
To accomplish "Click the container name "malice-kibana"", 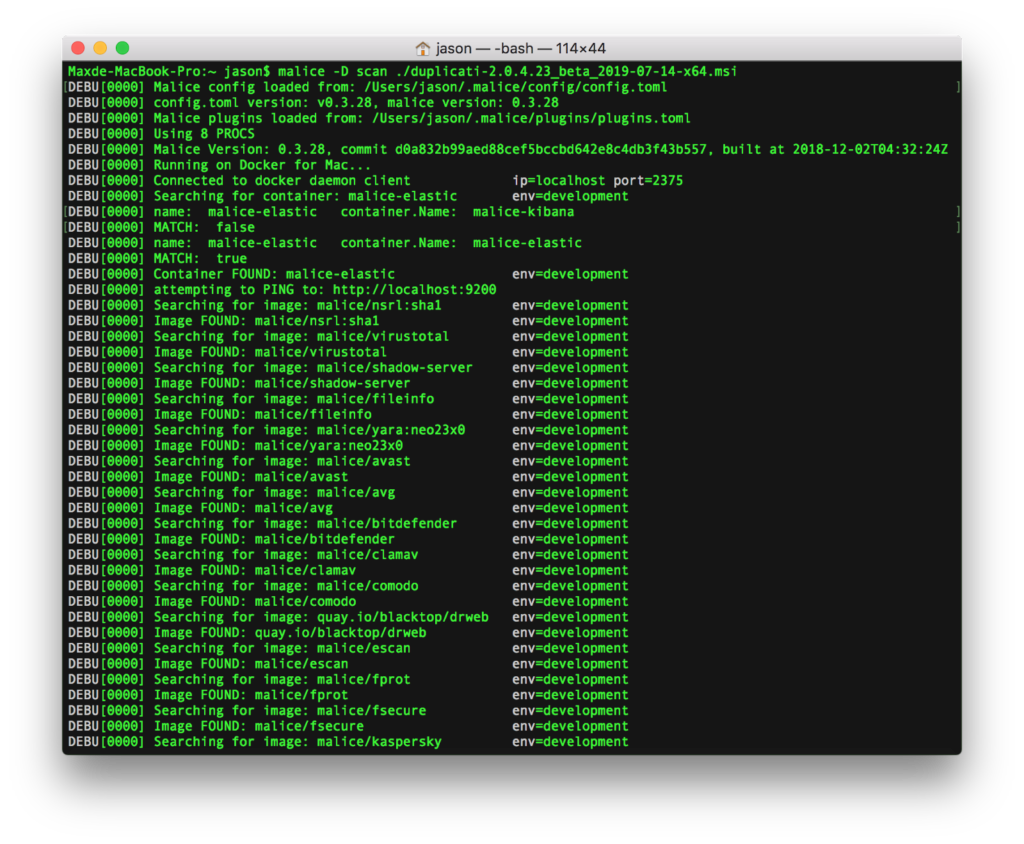I will (523, 212).
